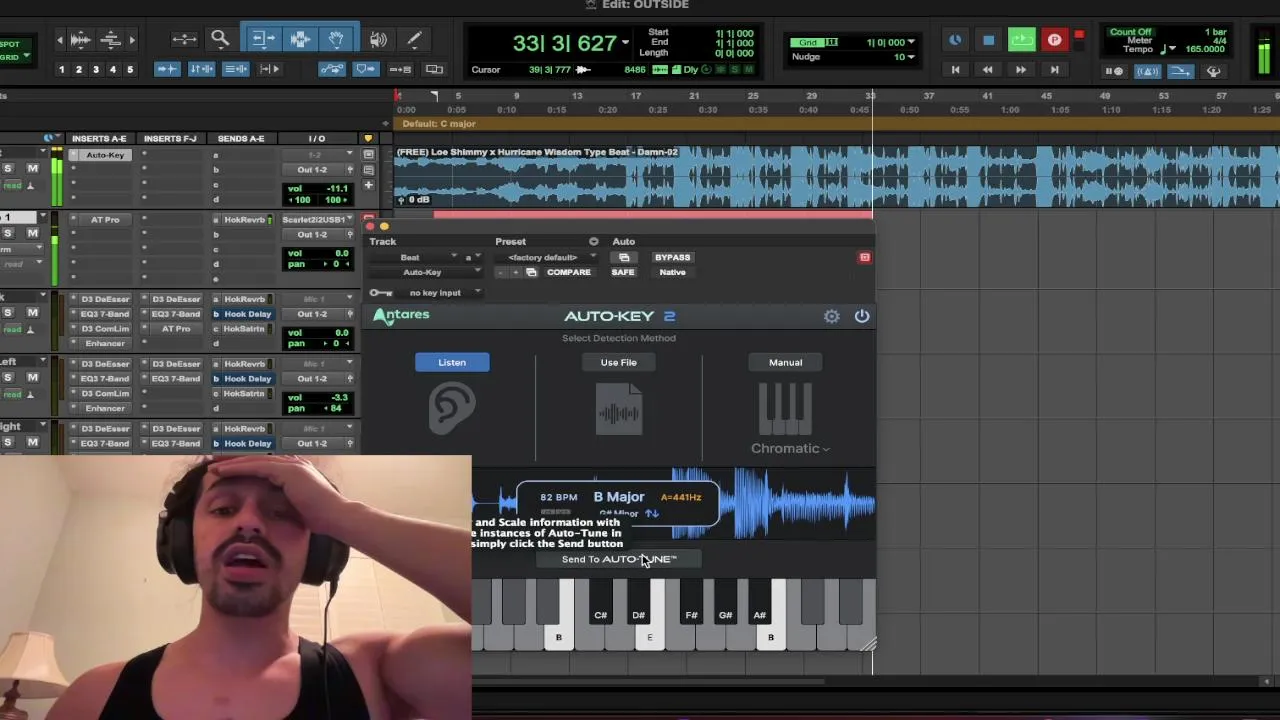This screenshot has height=720, width=1280.
Task: Click the red target button in plugin header
Action: point(865,258)
